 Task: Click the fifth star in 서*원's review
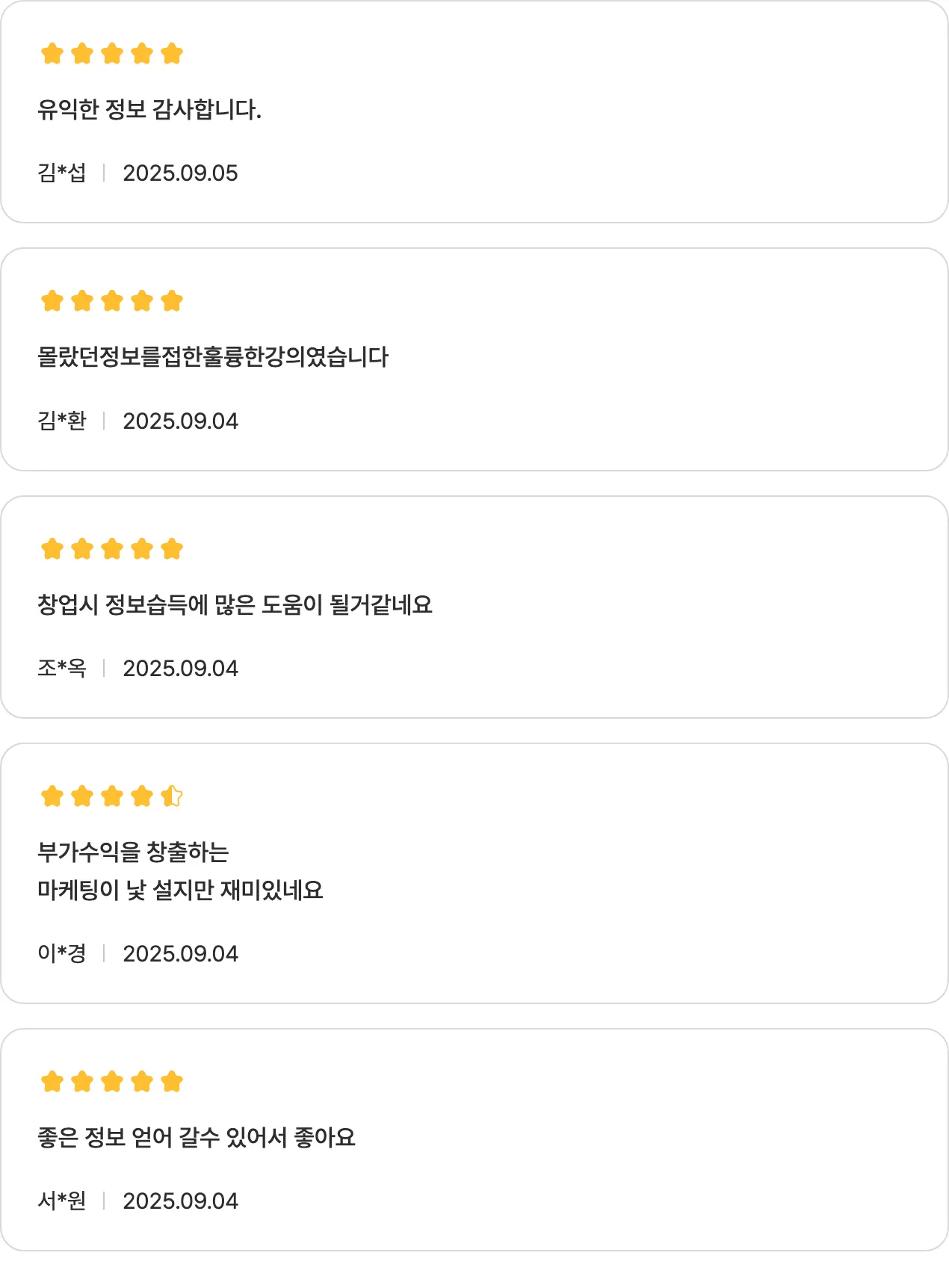click(x=172, y=1081)
